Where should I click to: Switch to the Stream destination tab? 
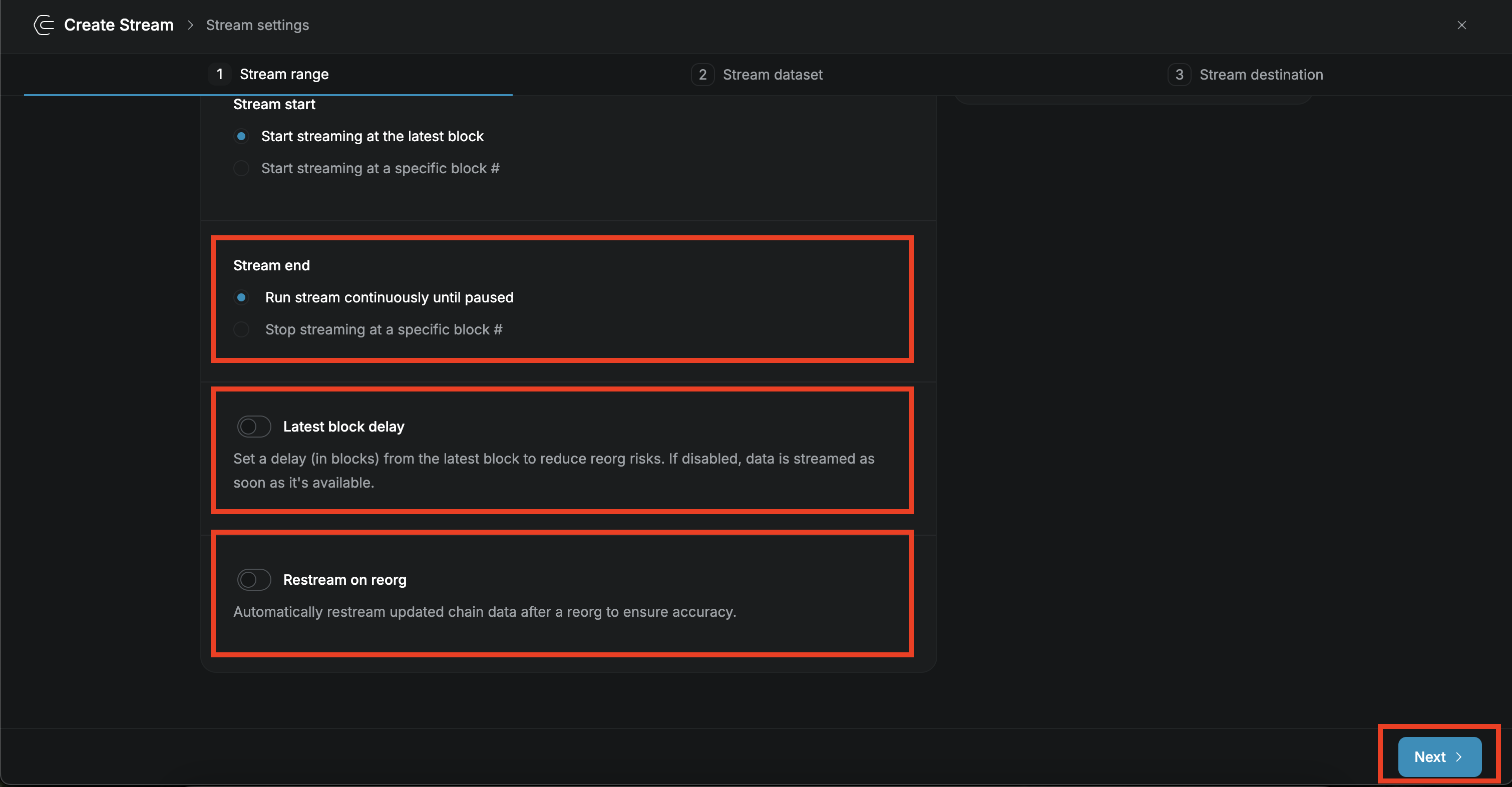[x=1261, y=74]
